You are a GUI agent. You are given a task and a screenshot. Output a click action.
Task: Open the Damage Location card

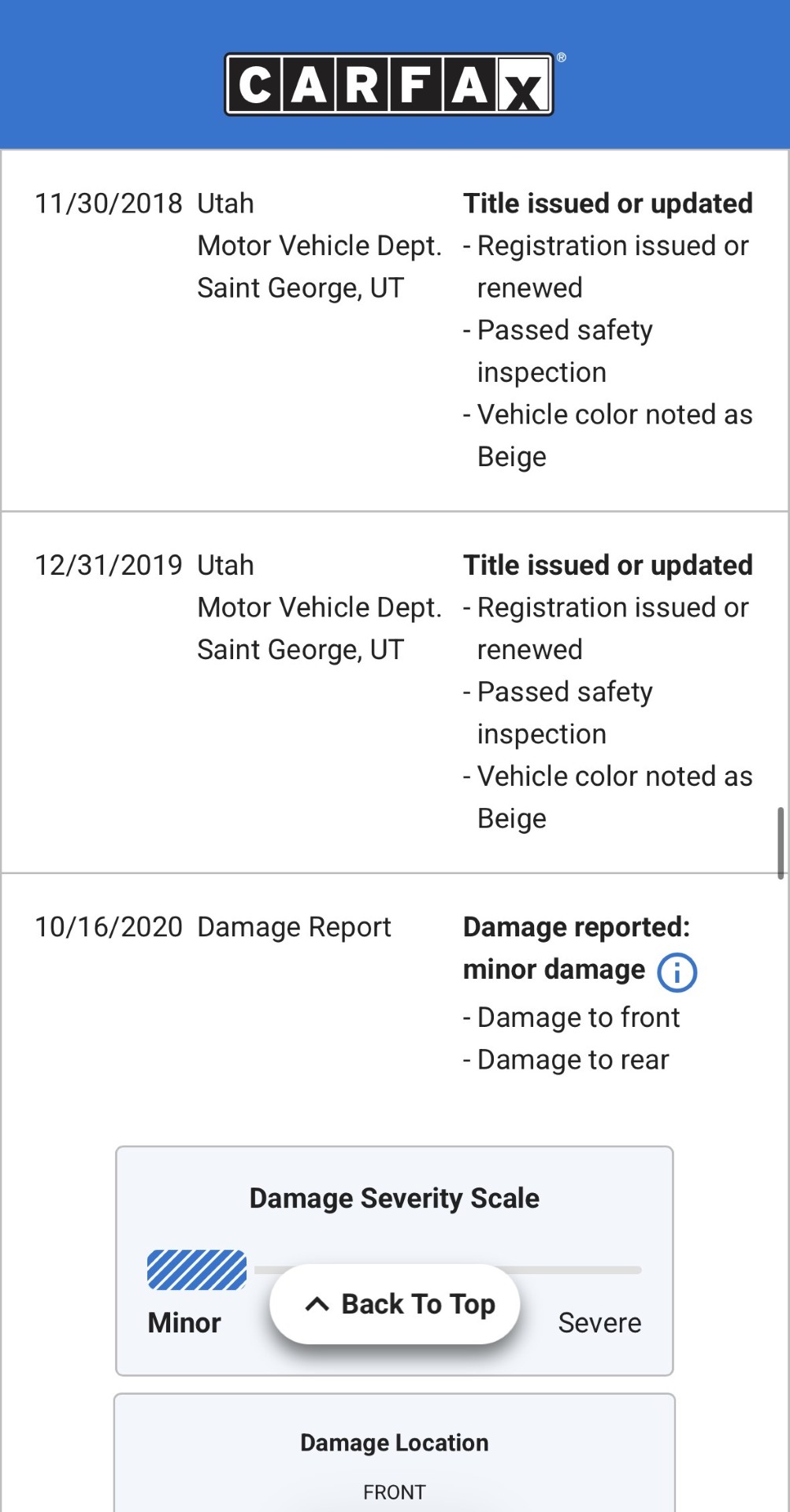(x=395, y=1452)
